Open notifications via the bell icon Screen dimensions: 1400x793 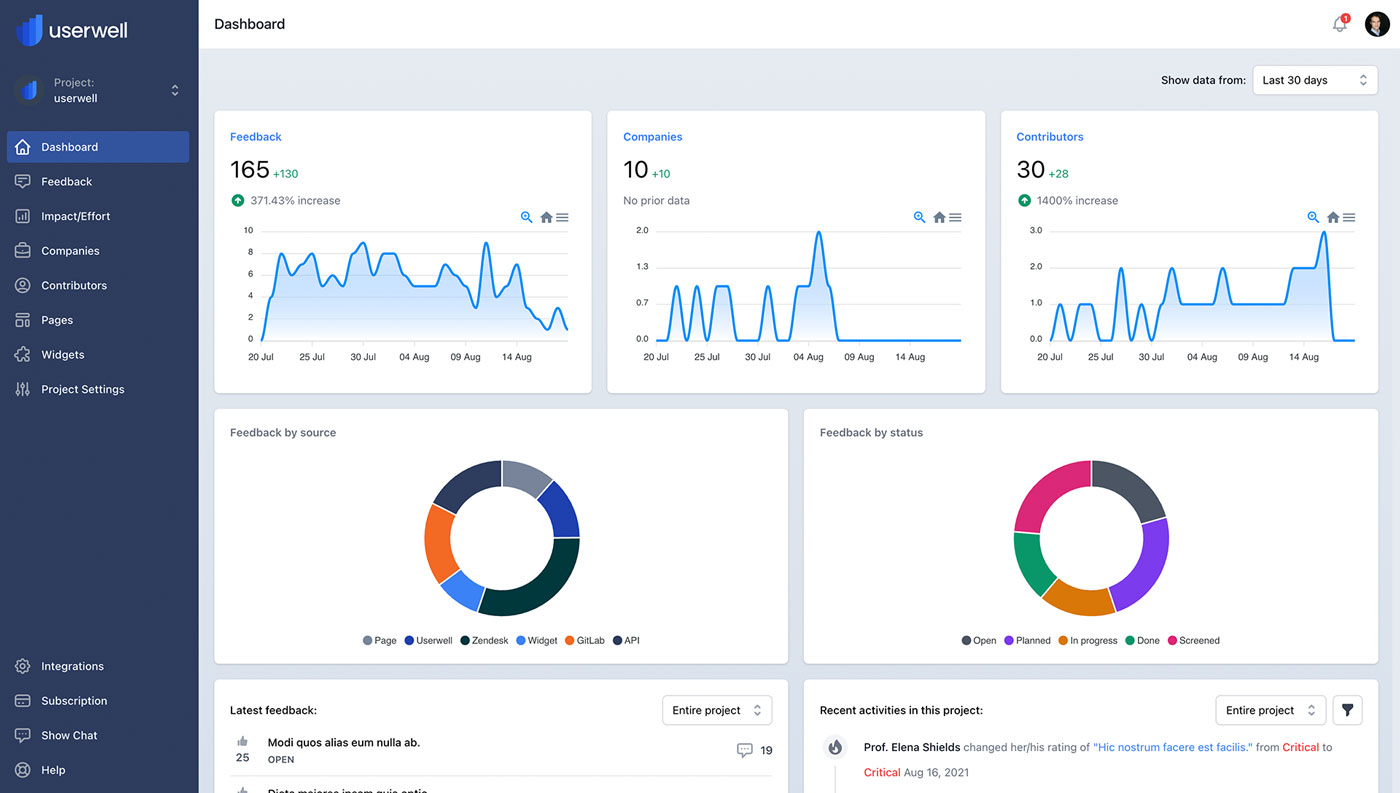click(1339, 23)
